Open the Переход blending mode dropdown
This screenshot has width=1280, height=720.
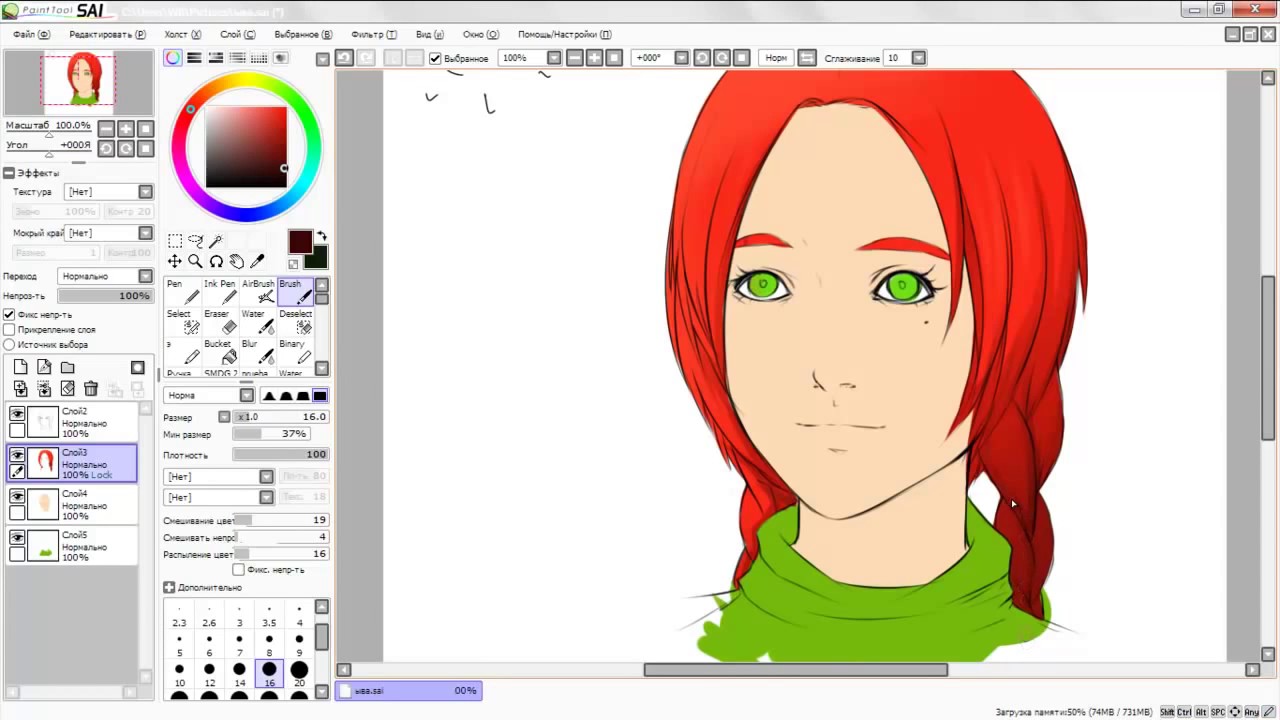(105, 276)
